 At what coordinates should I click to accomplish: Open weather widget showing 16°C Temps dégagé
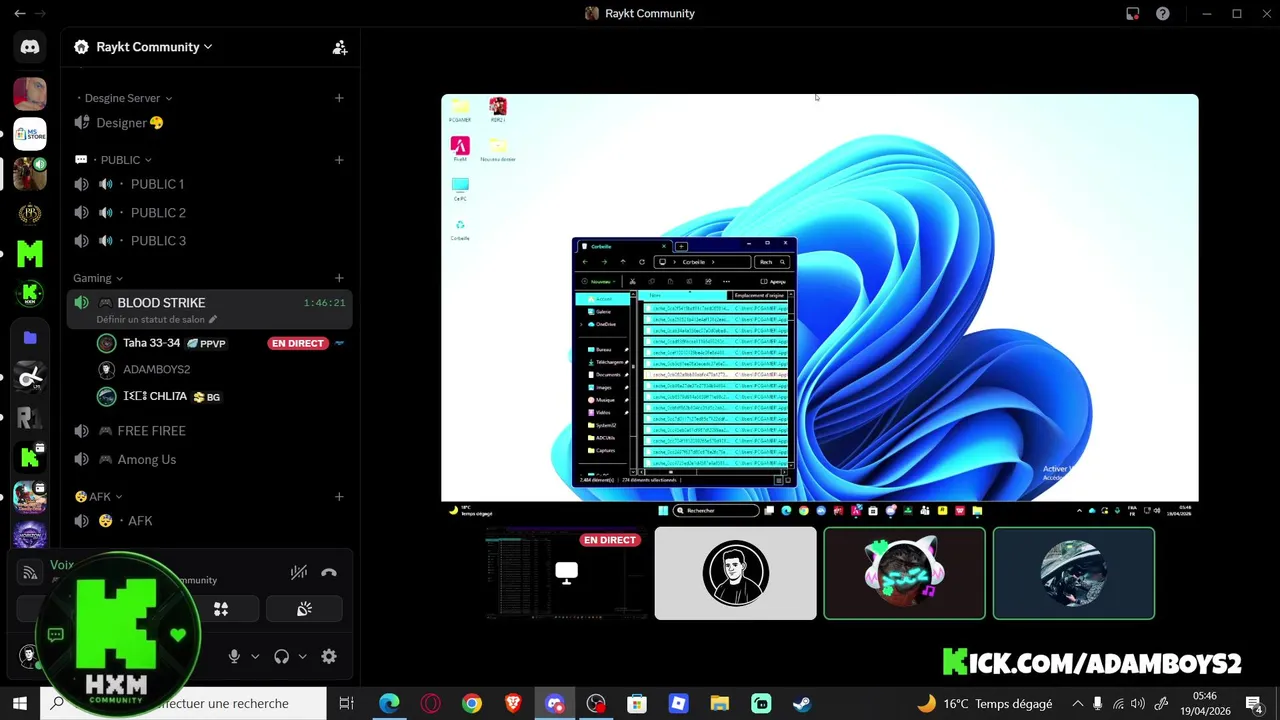[985, 703]
